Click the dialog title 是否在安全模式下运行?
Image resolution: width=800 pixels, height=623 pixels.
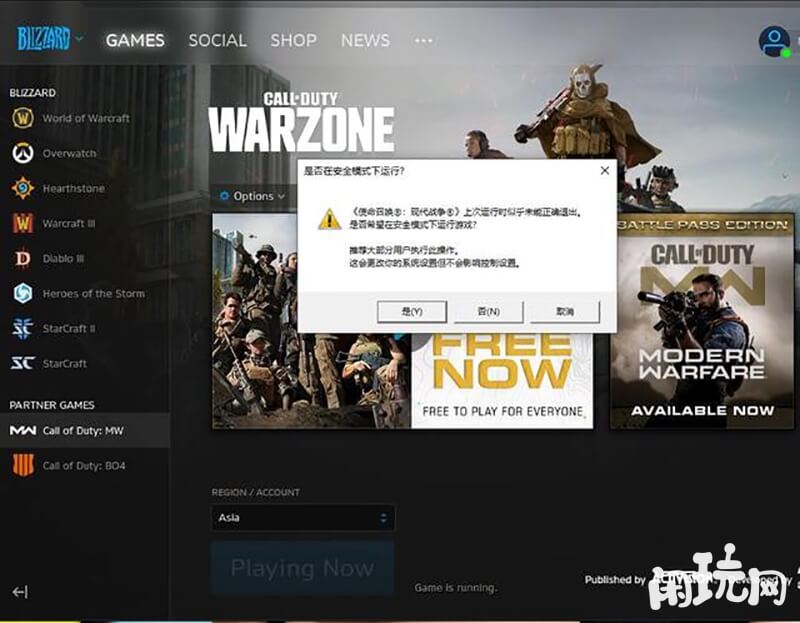(354, 170)
